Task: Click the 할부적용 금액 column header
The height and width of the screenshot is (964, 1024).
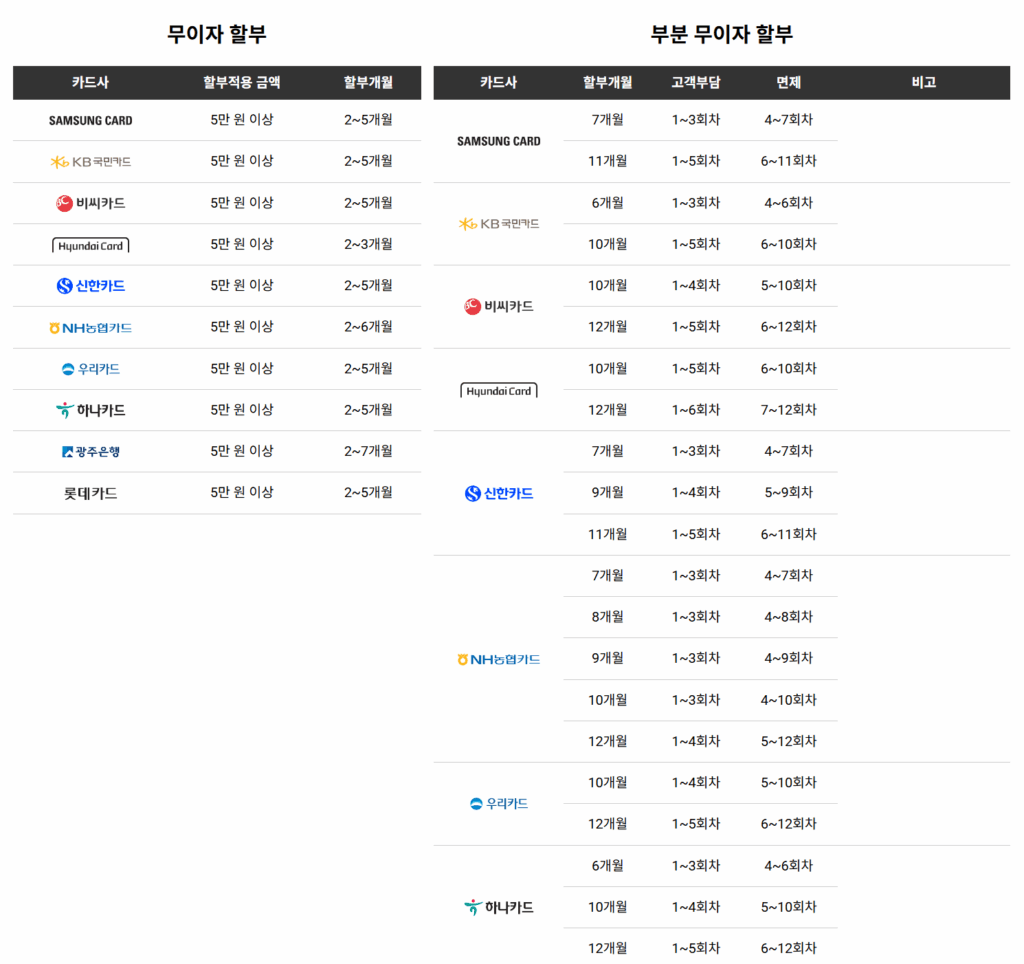Action: coord(242,82)
